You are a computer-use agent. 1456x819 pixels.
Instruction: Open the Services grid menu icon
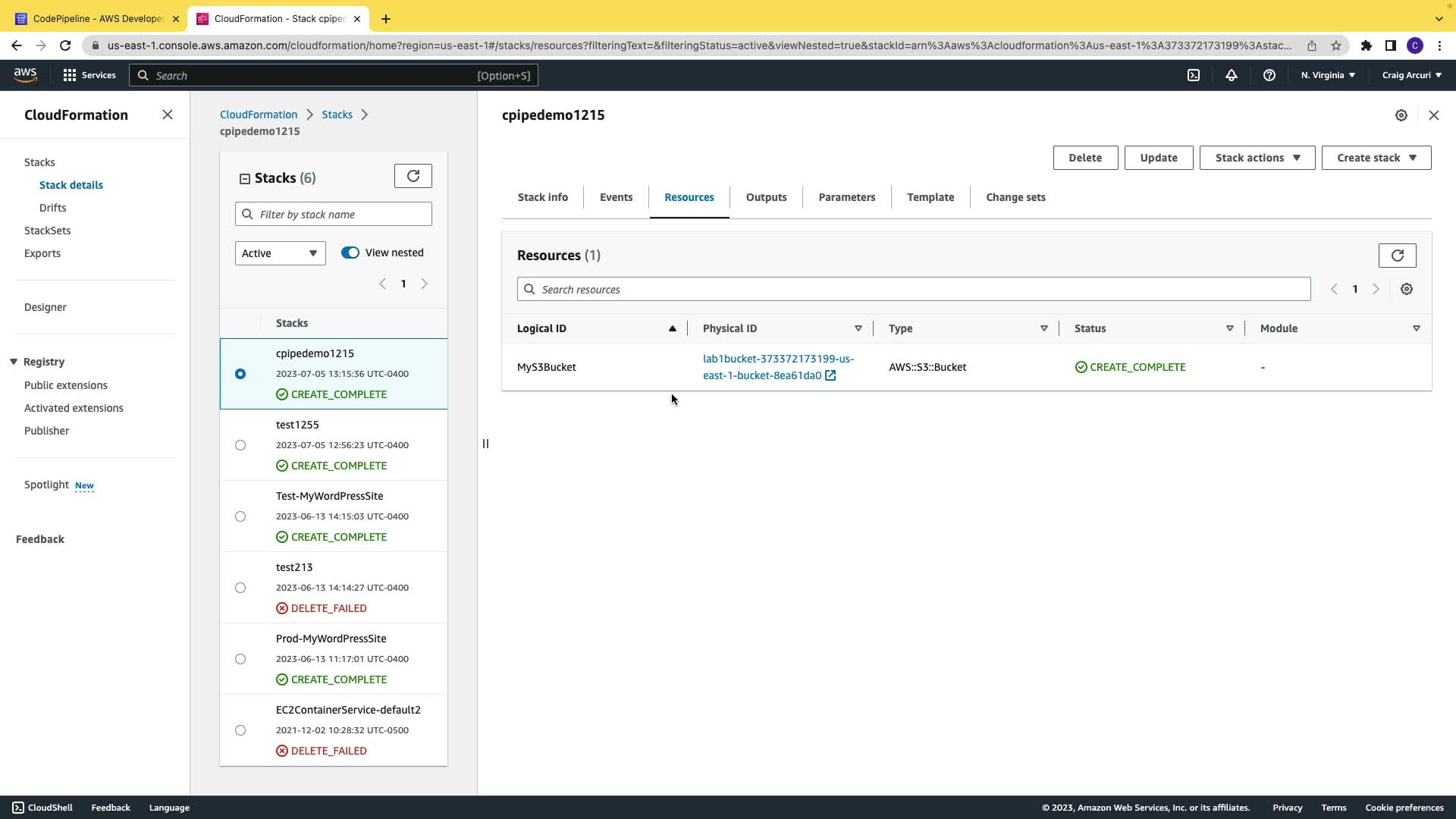[70, 75]
